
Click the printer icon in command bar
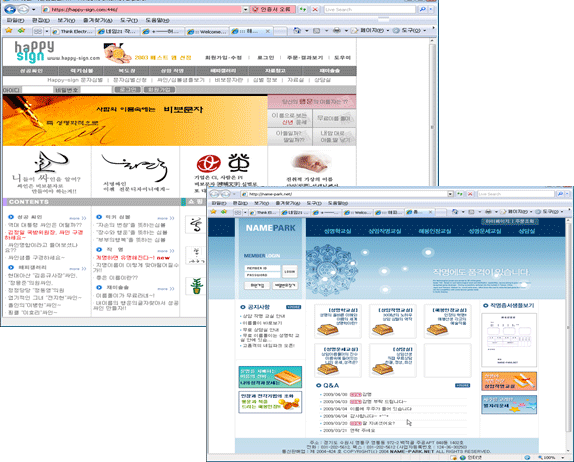(336, 31)
